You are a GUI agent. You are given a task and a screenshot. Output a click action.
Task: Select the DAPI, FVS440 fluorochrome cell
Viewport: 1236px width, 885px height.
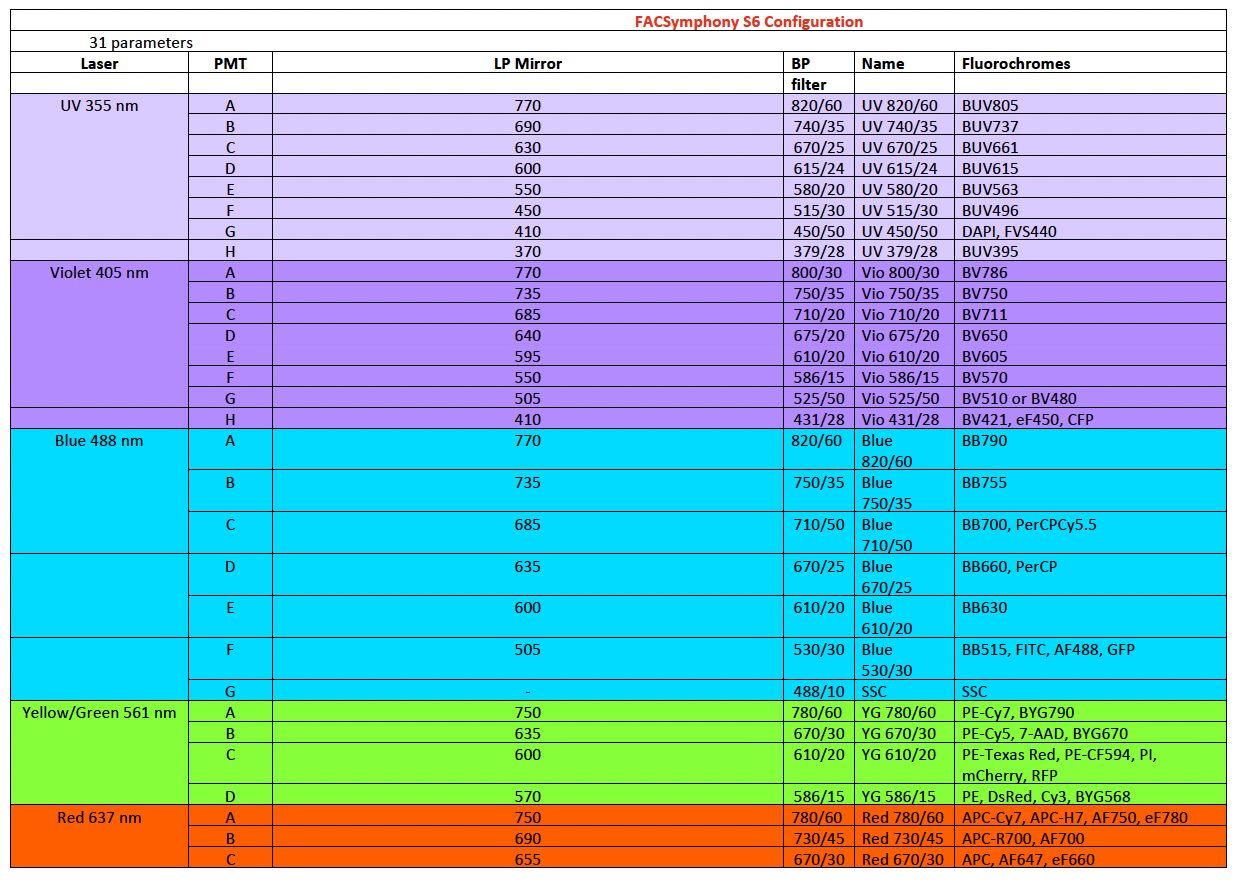[1009, 231]
